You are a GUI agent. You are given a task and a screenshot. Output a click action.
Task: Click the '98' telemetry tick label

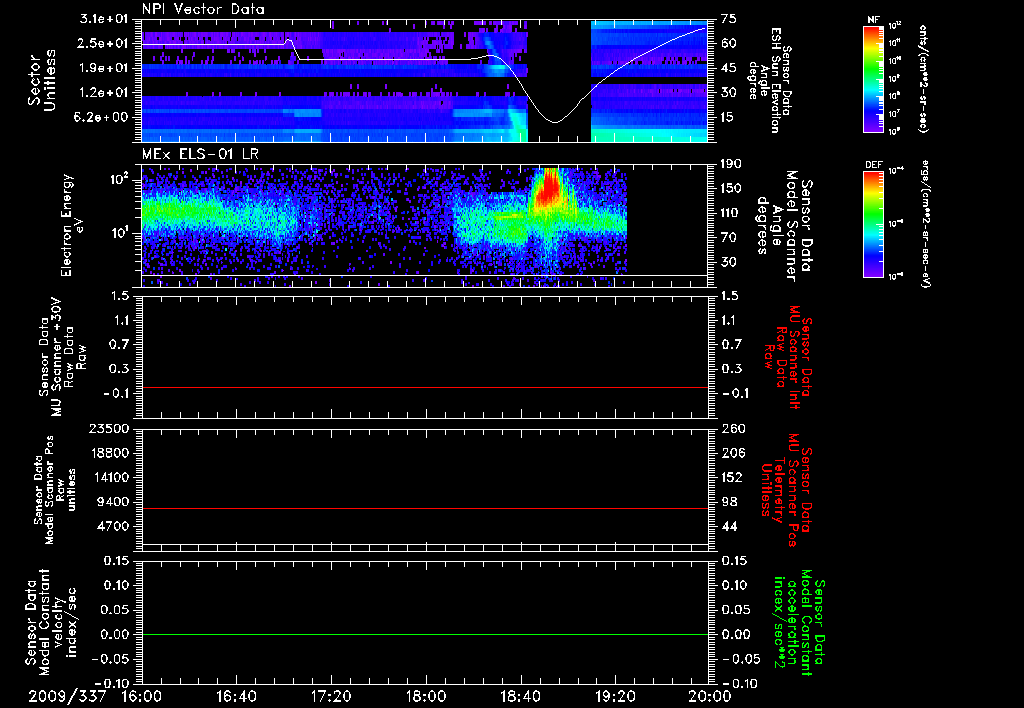click(x=729, y=502)
